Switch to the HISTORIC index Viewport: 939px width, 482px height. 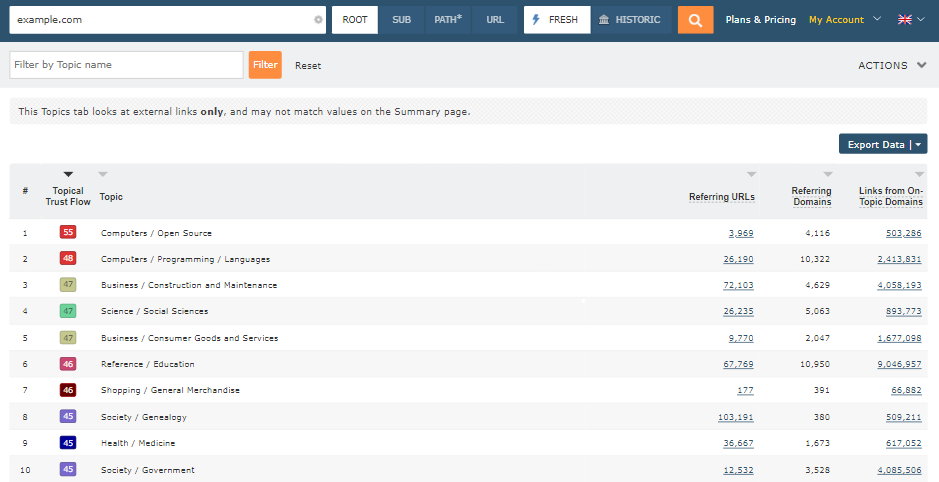[629, 19]
